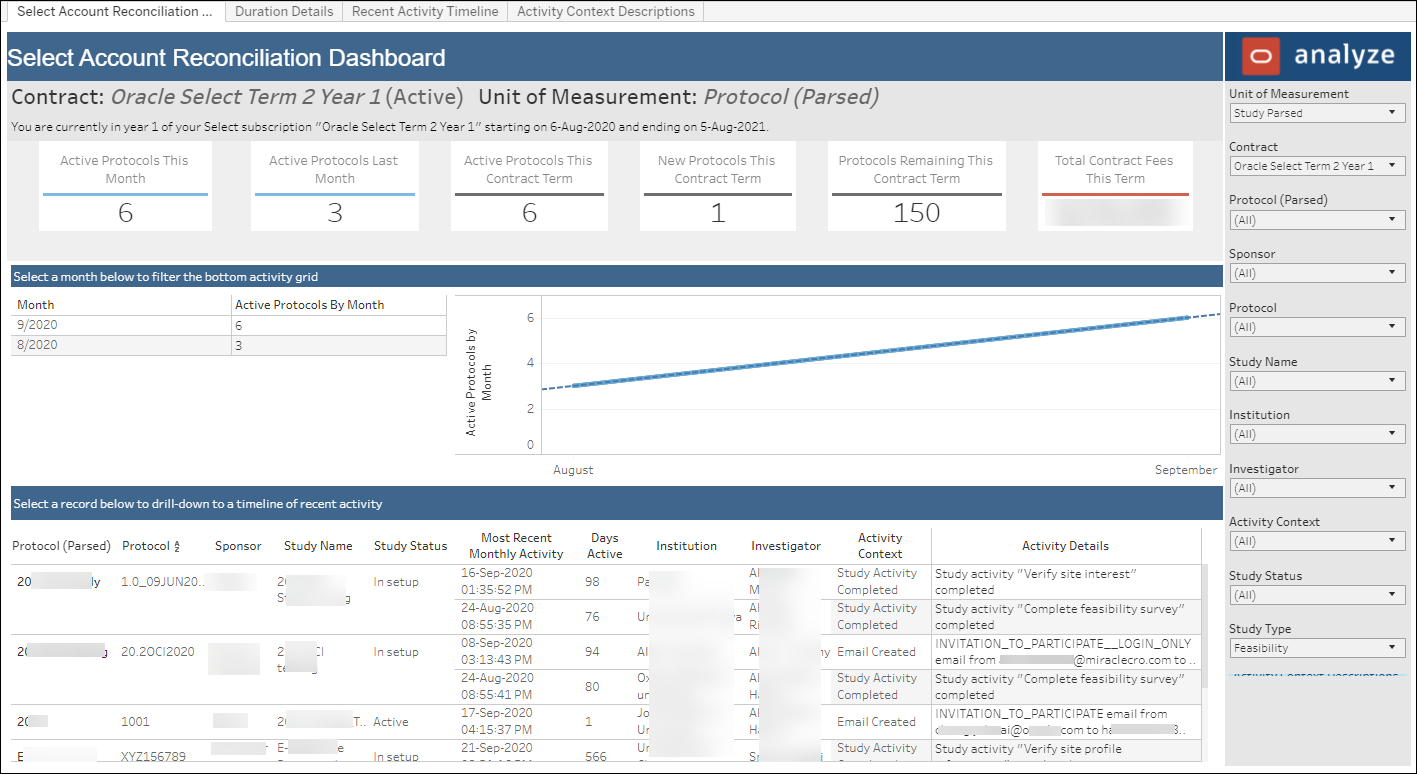Screen dimensions: 1417x774
Task: Click the Days Active value 98
Action: (x=592, y=582)
